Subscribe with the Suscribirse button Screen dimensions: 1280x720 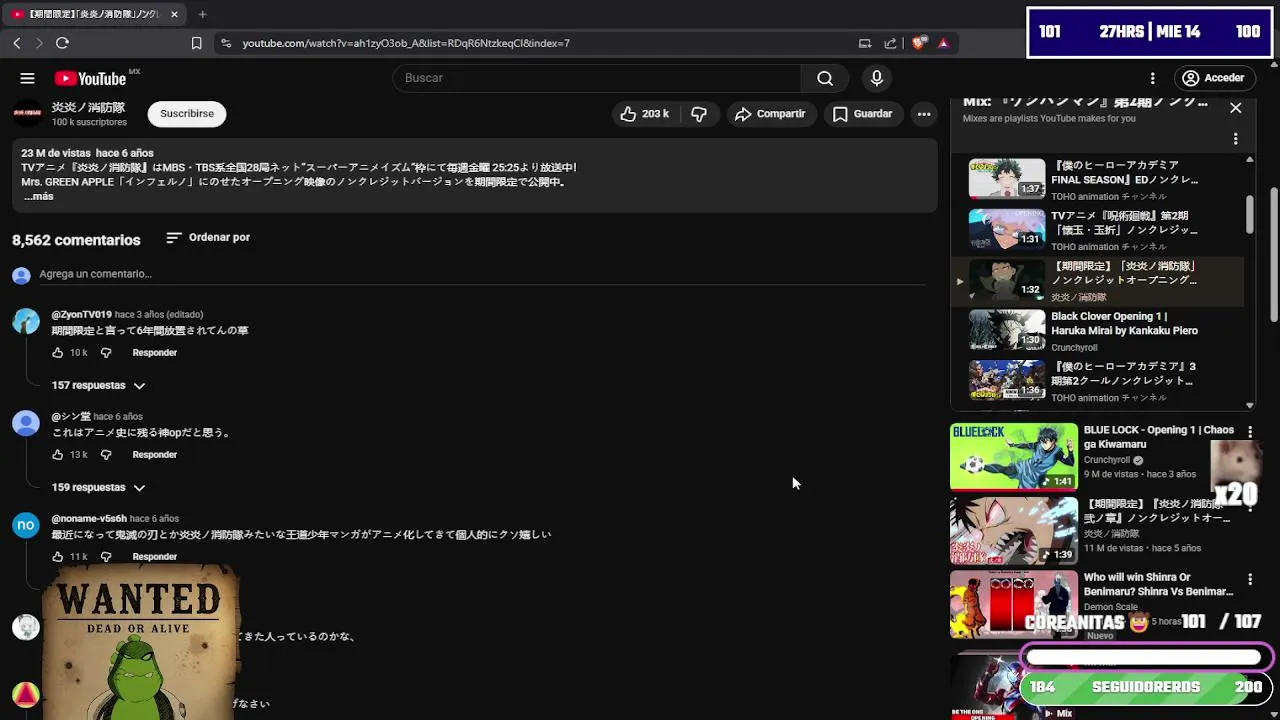pos(187,114)
